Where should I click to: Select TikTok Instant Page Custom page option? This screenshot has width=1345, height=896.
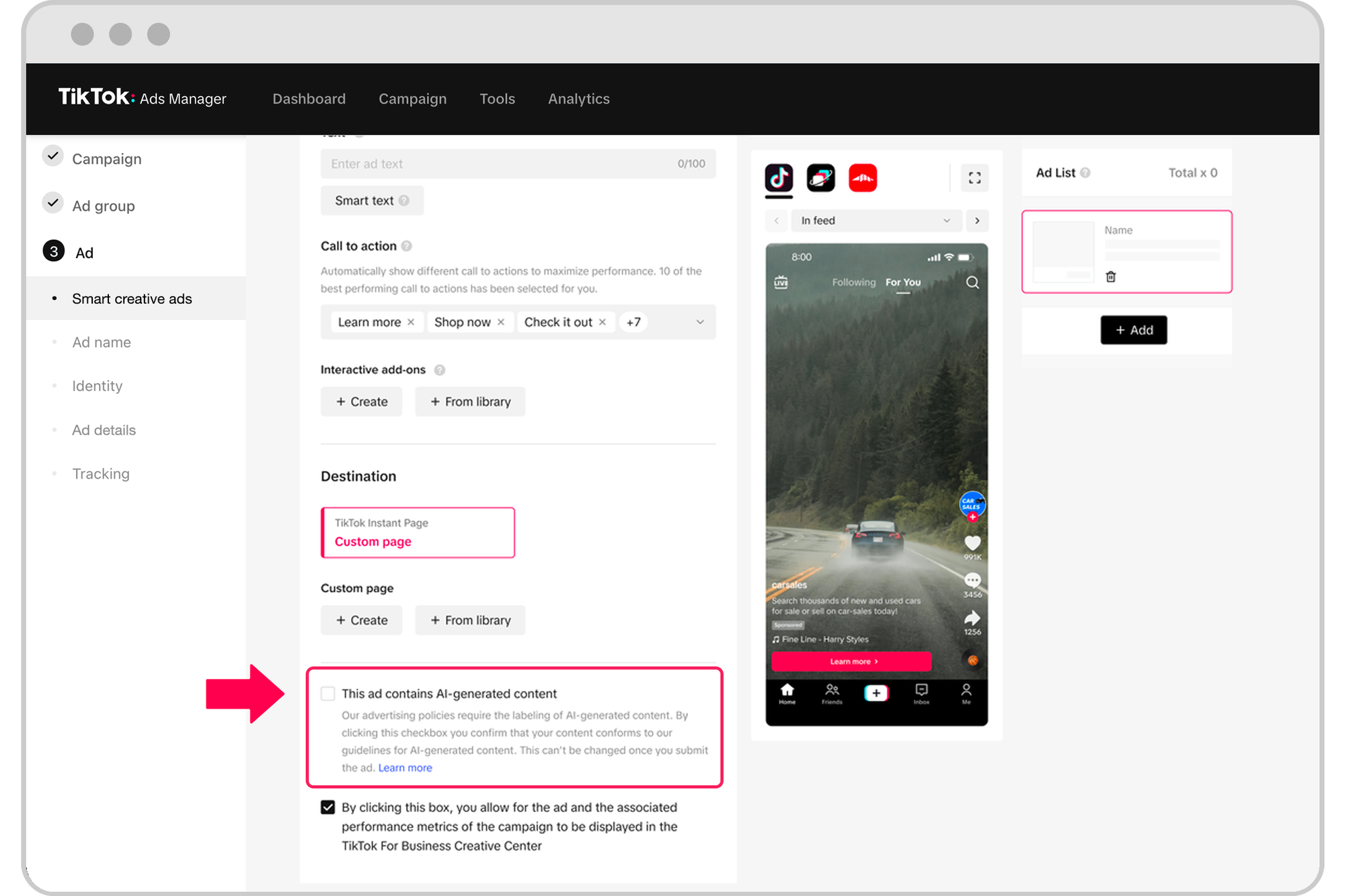click(x=418, y=532)
